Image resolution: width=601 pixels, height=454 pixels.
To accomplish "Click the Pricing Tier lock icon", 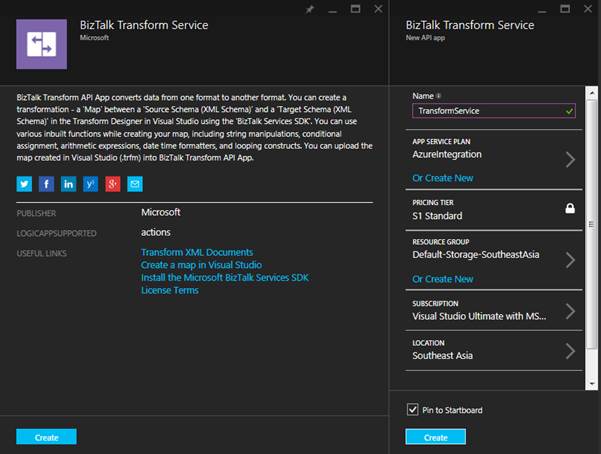I will [570, 208].
